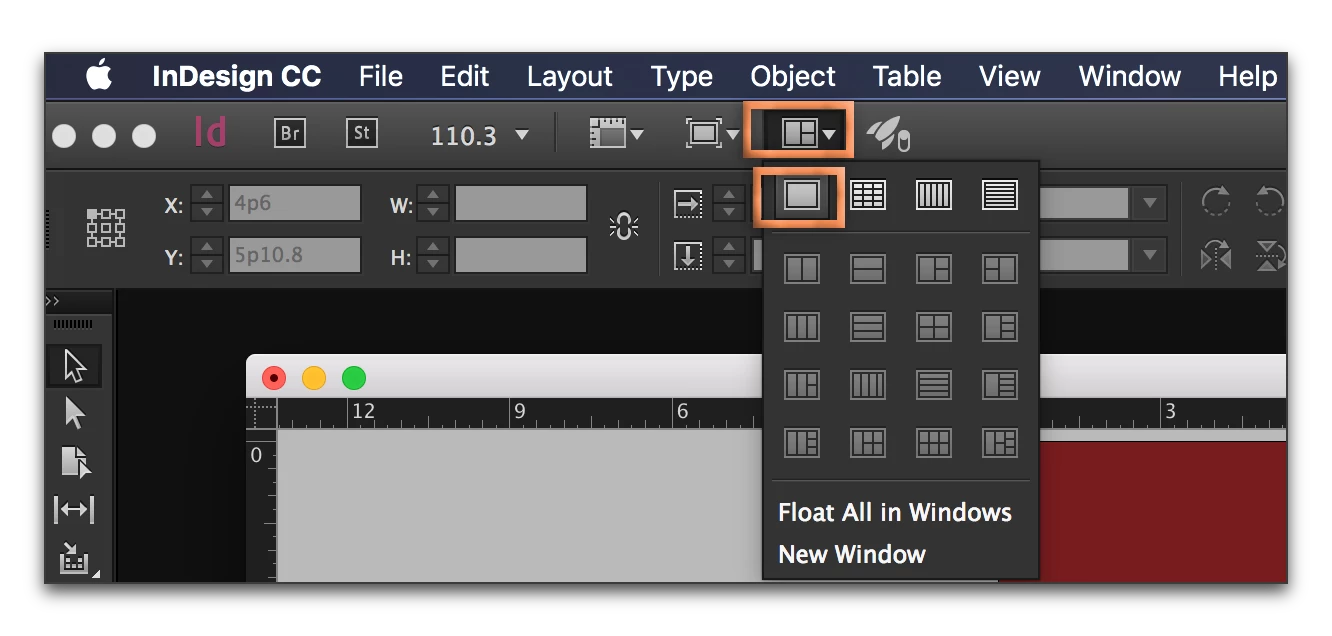Screen dimensions: 1332x636
Task: Open the Apple menu
Action: tap(99, 76)
